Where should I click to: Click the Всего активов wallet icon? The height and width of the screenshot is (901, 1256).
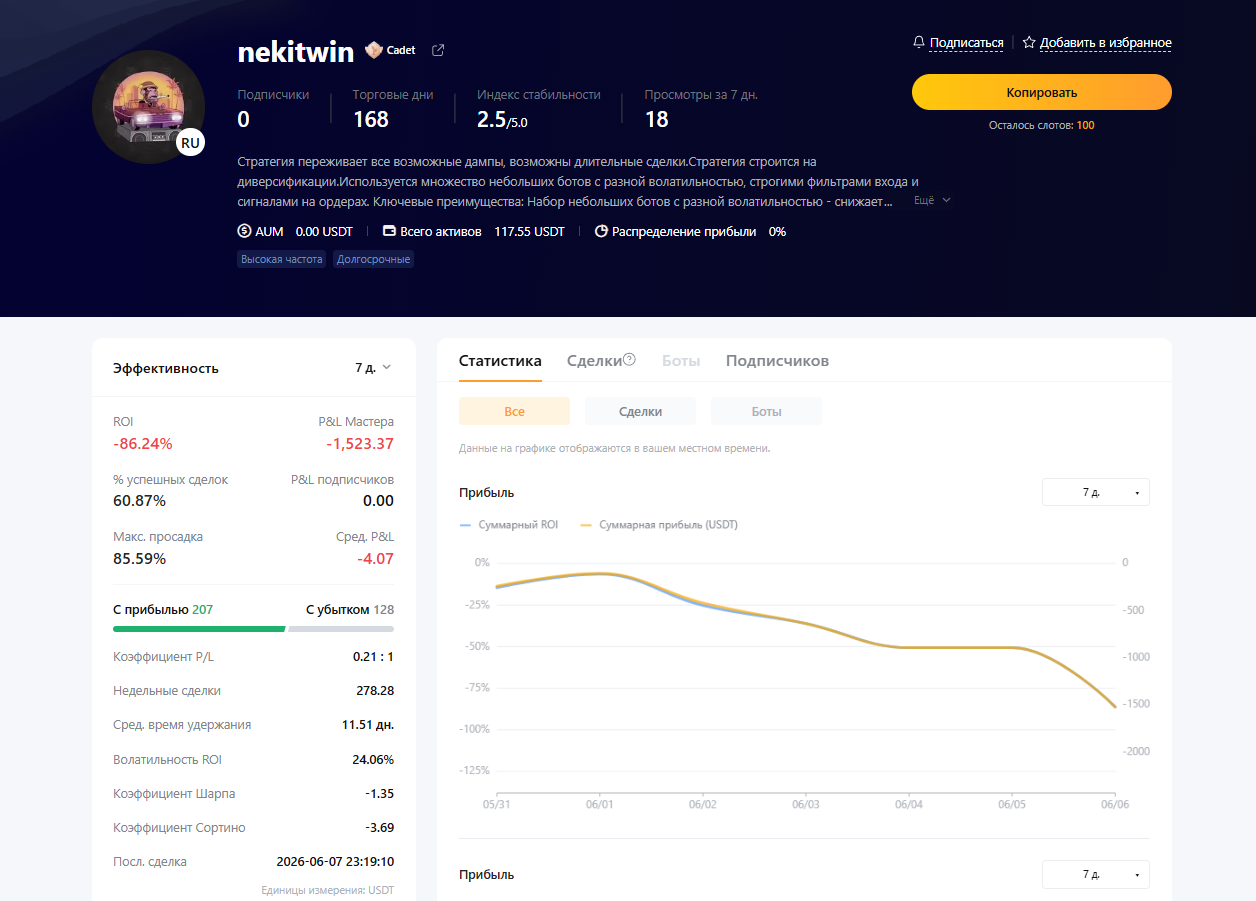pos(389,231)
